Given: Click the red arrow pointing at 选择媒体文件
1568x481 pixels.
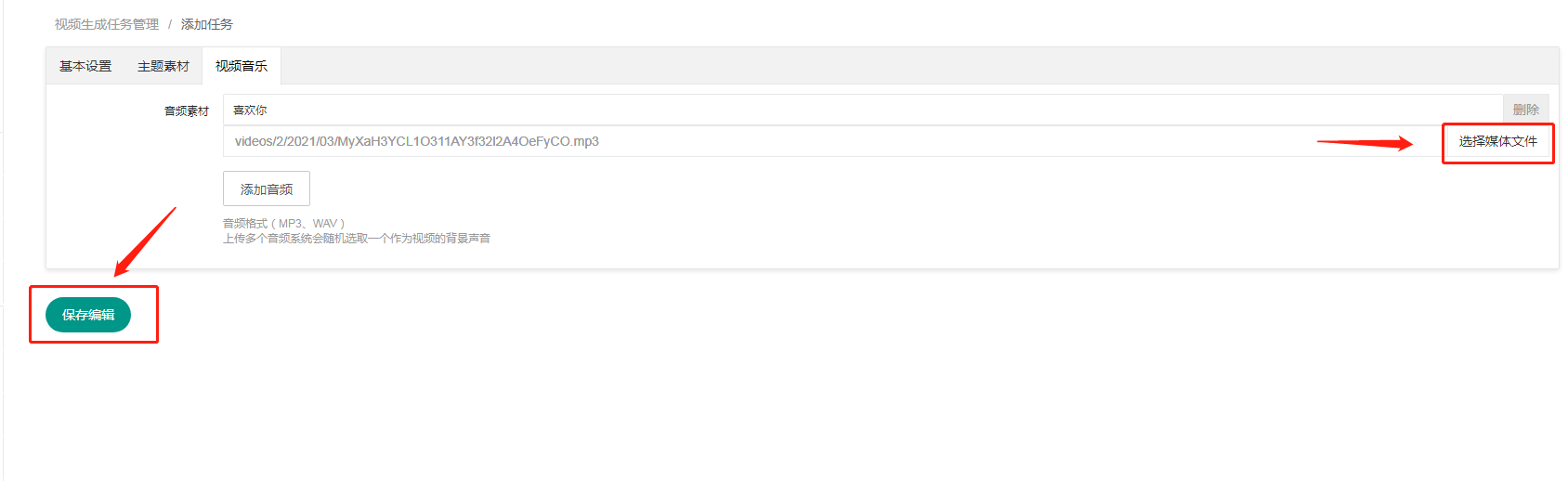Looking at the screenshot, I should [x=1364, y=142].
